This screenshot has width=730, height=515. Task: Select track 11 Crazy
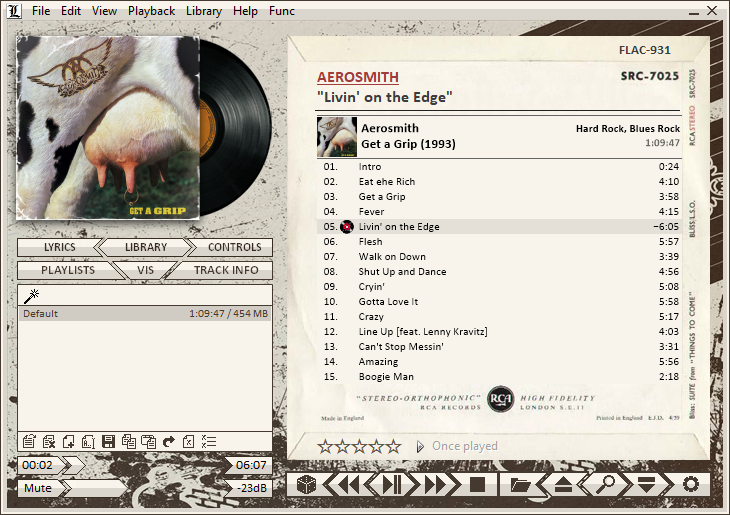[501, 317]
